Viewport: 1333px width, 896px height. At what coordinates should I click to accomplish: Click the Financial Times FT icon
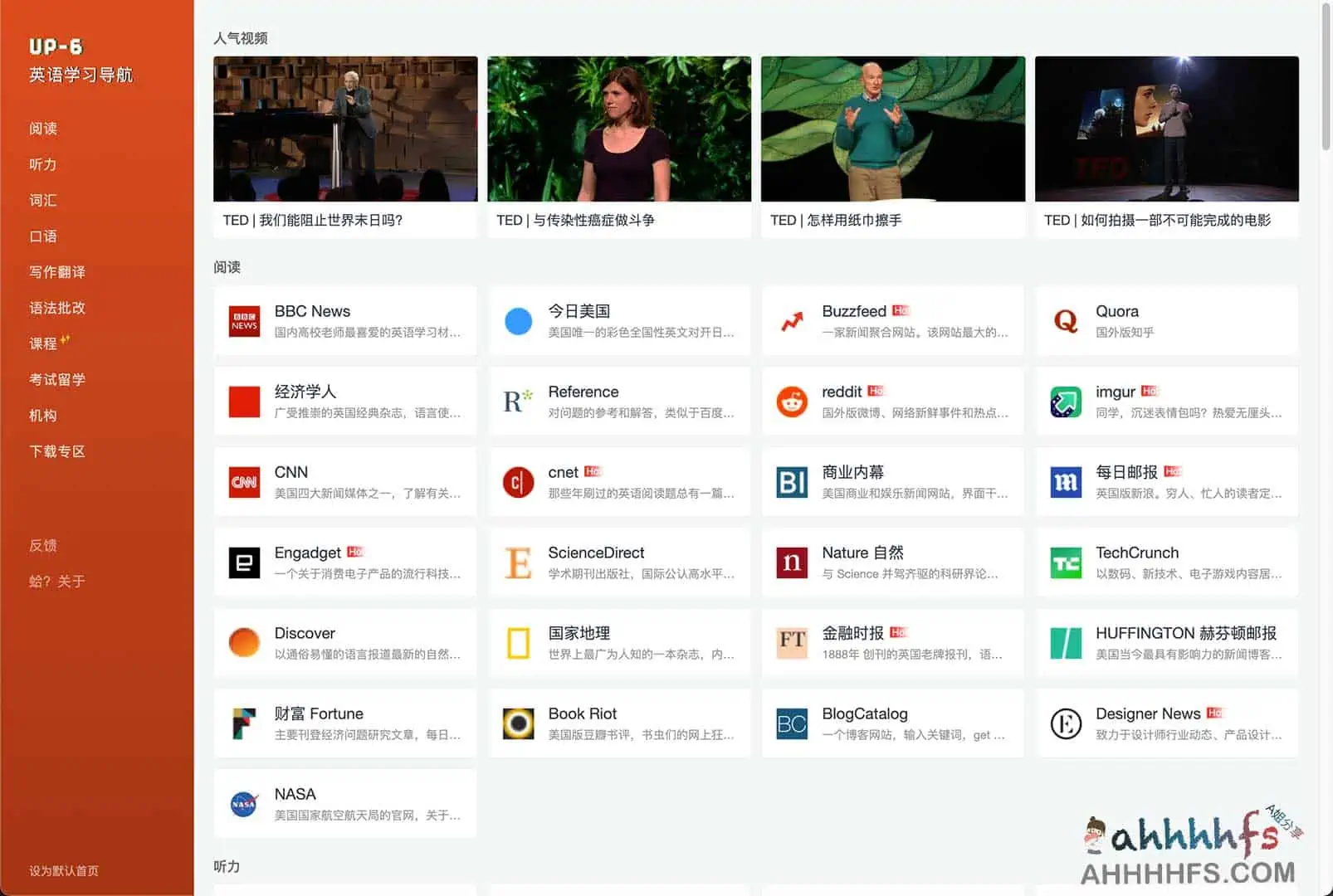tap(792, 643)
